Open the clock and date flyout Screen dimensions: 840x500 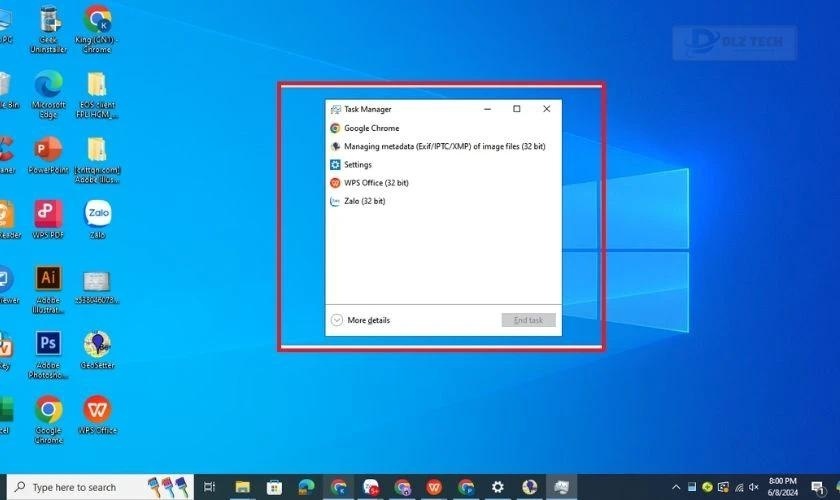pyautogui.click(x=783, y=487)
